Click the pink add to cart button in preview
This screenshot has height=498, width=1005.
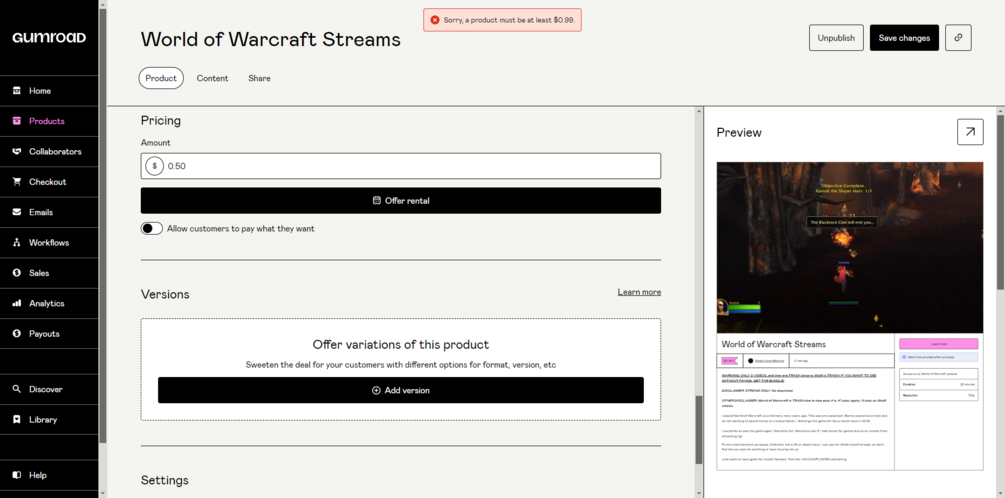pyautogui.click(x=938, y=344)
